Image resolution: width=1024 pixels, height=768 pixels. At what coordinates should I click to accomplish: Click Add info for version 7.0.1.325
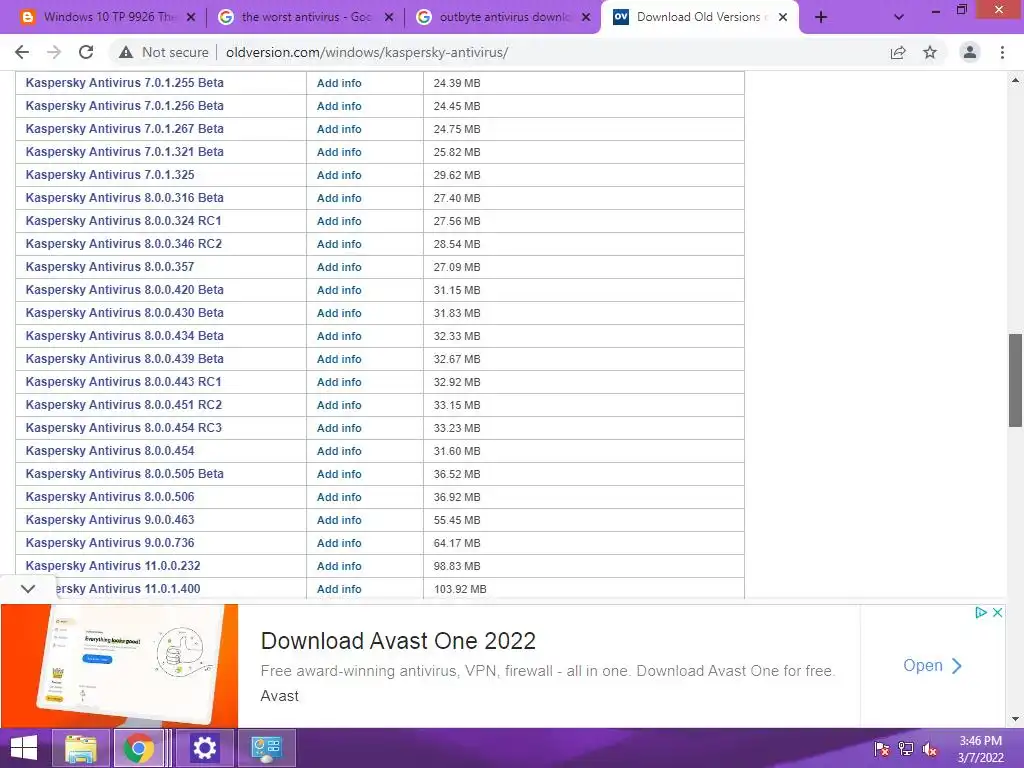[339, 175]
